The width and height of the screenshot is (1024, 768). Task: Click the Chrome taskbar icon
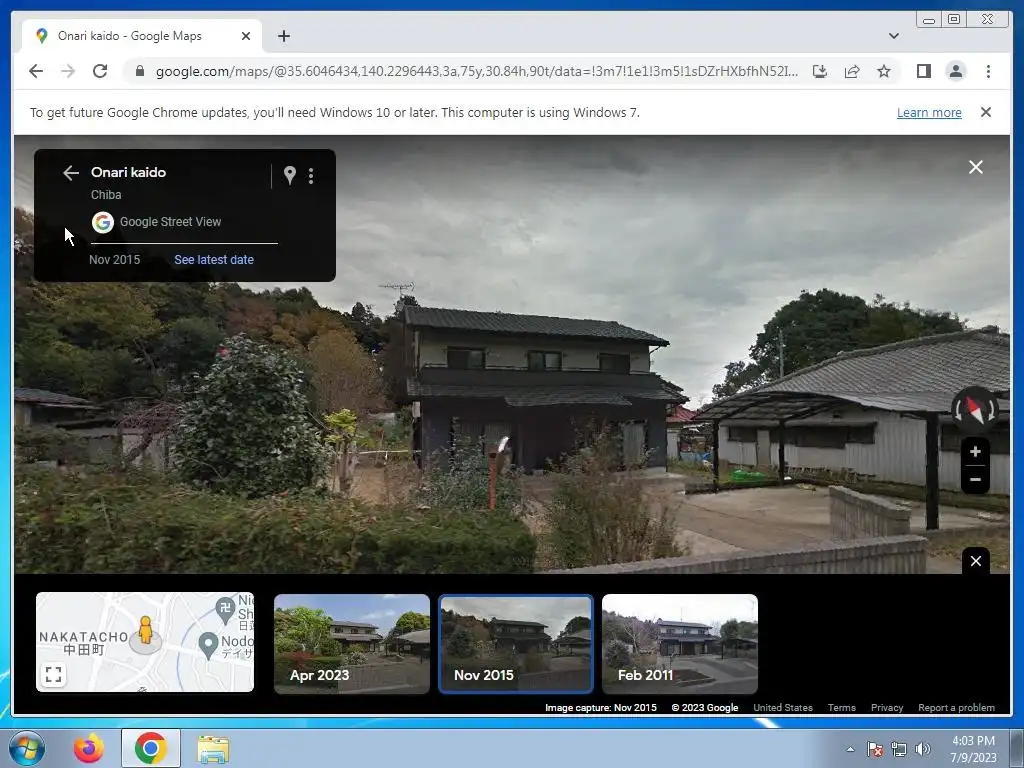[150, 748]
